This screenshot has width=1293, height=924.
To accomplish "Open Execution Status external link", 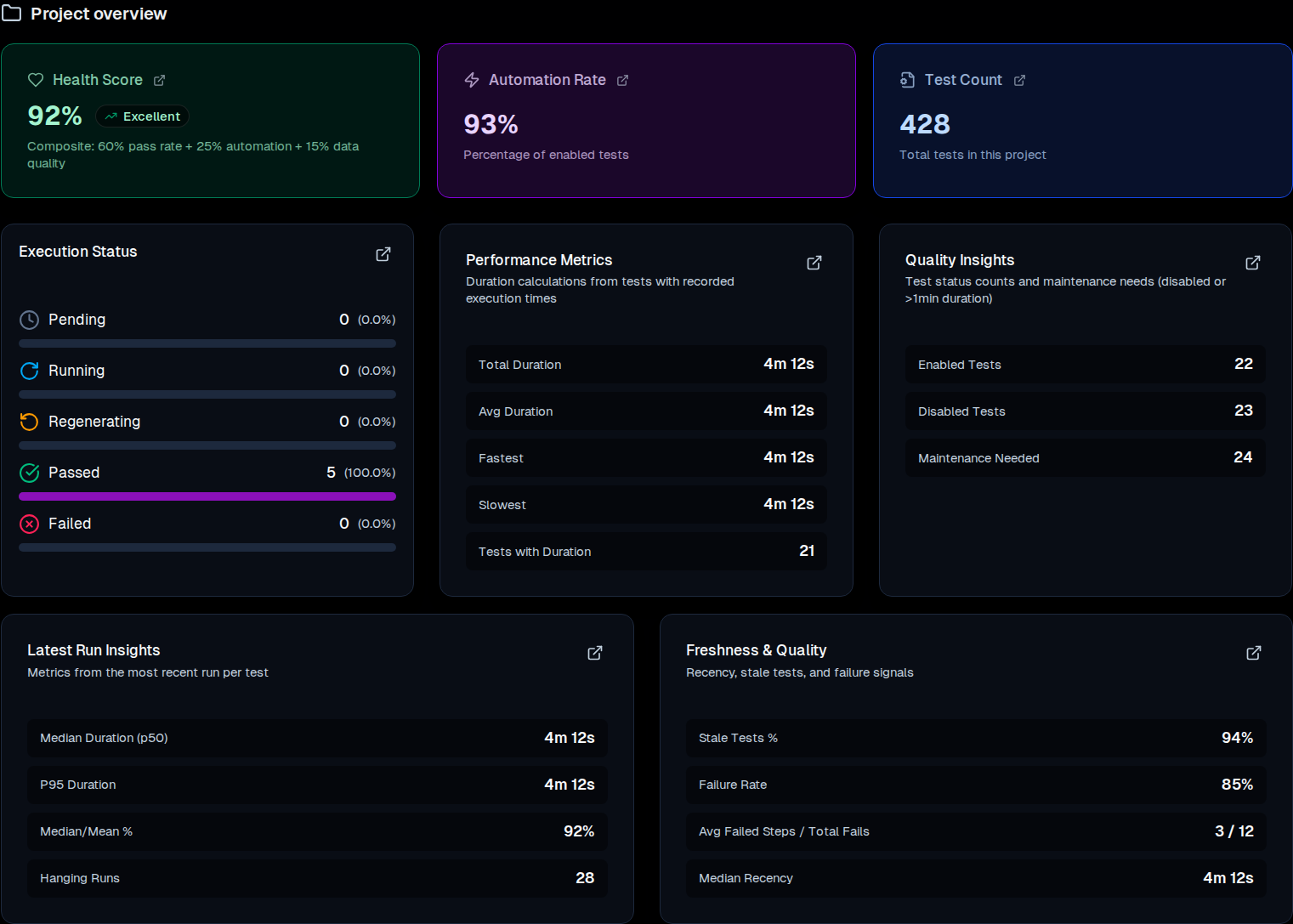I will (383, 253).
